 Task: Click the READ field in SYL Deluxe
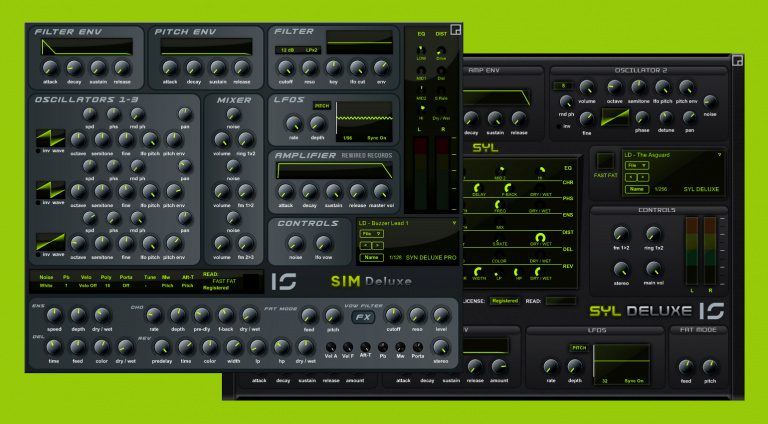[x=561, y=301]
